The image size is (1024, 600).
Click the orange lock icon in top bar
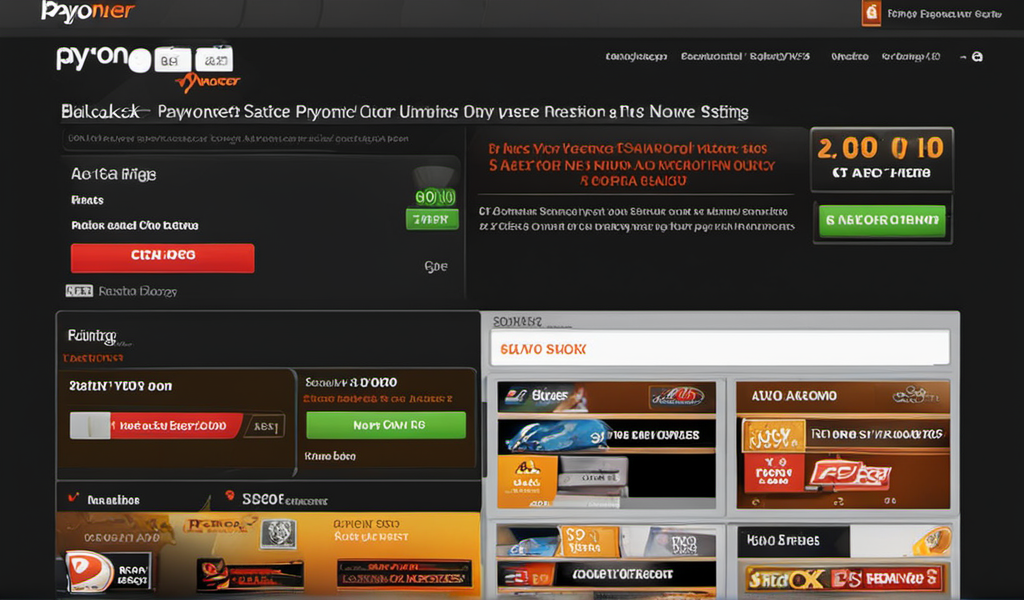870,13
